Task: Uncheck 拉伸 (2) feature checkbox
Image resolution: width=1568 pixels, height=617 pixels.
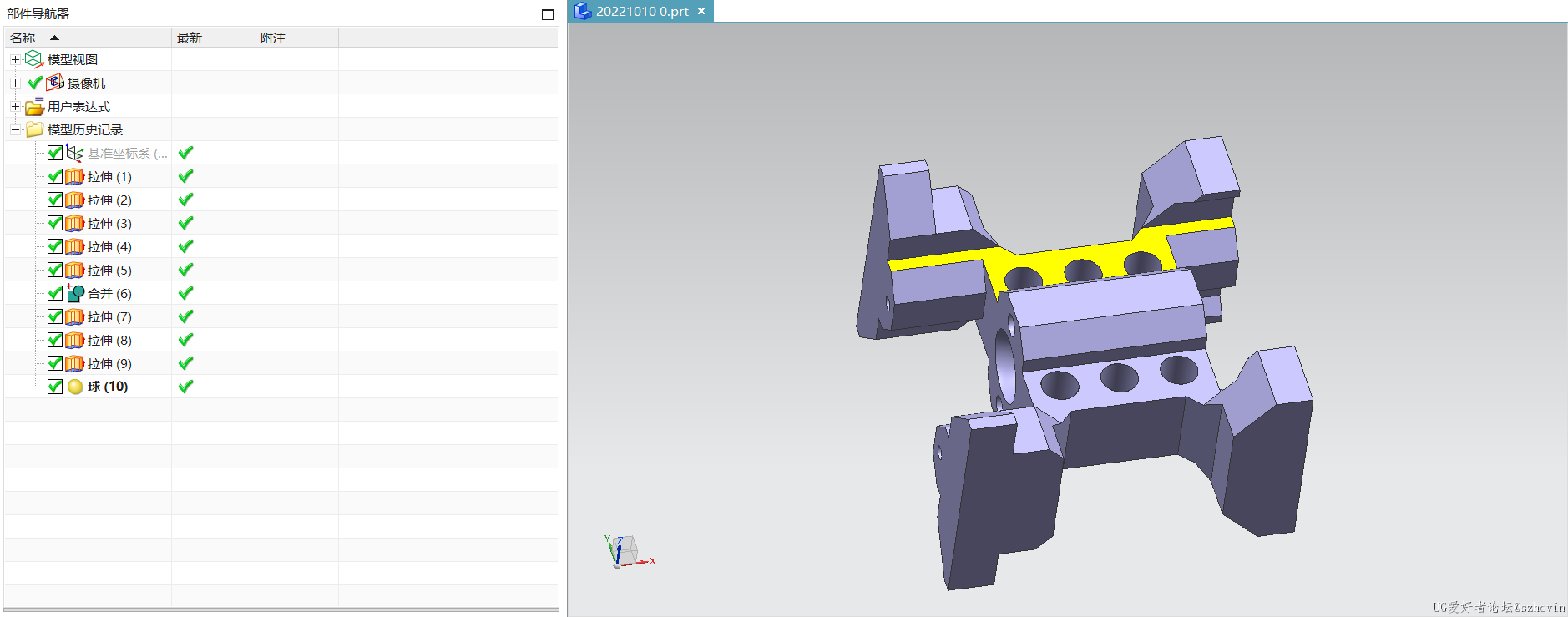Action: click(55, 200)
